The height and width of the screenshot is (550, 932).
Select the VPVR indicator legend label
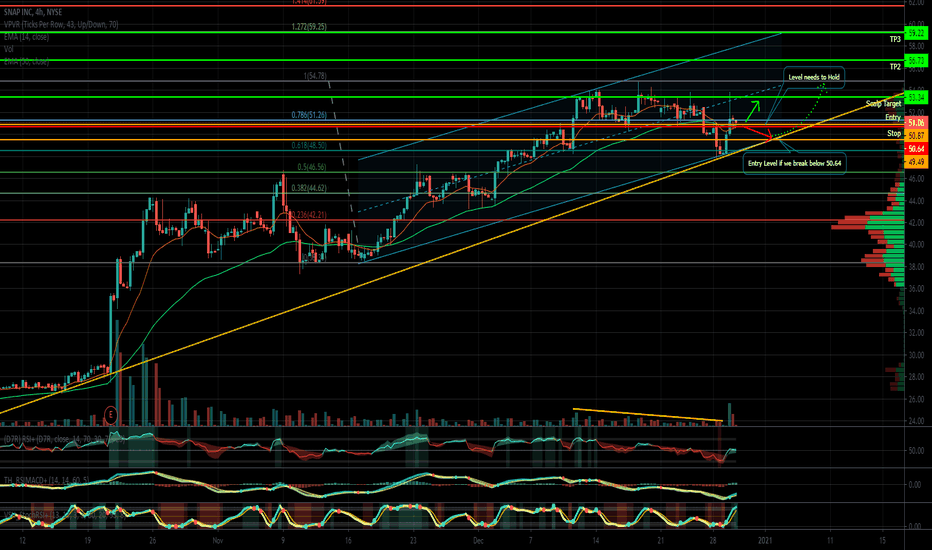click(61, 24)
